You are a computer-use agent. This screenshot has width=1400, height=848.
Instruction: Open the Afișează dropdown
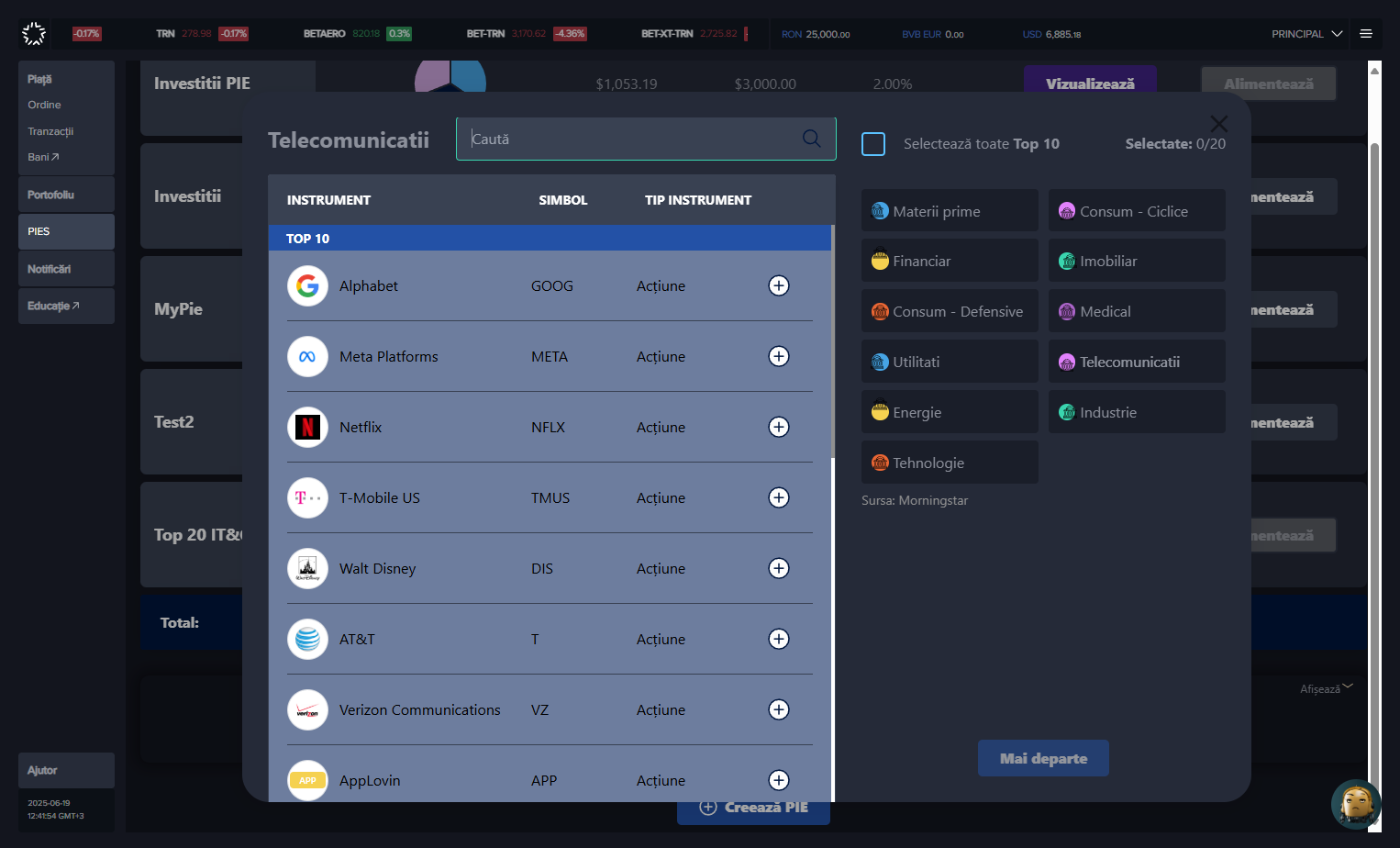pyautogui.click(x=1327, y=688)
